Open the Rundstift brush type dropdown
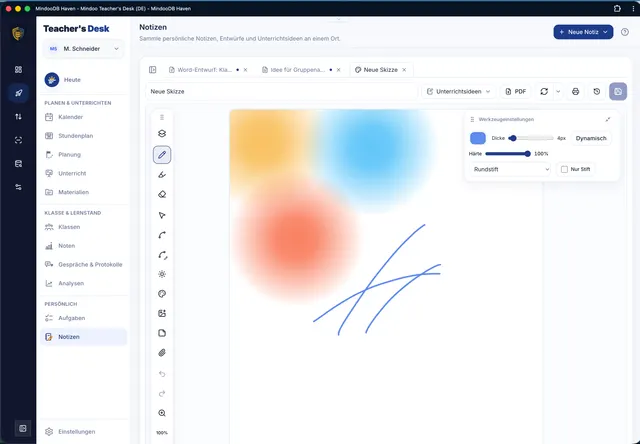 pos(511,169)
